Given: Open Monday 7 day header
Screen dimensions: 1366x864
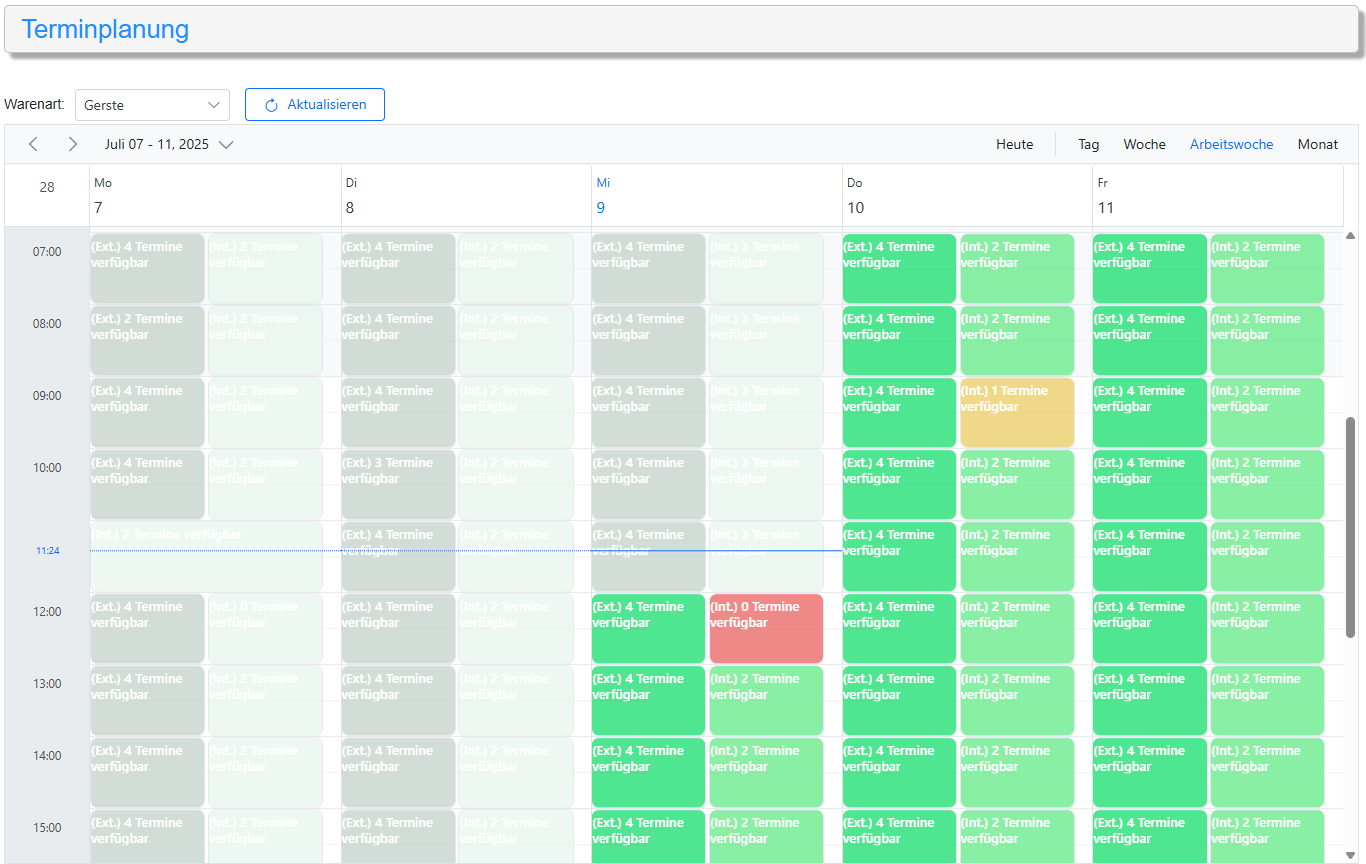Looking at the screenshot, I should point(215,195).
